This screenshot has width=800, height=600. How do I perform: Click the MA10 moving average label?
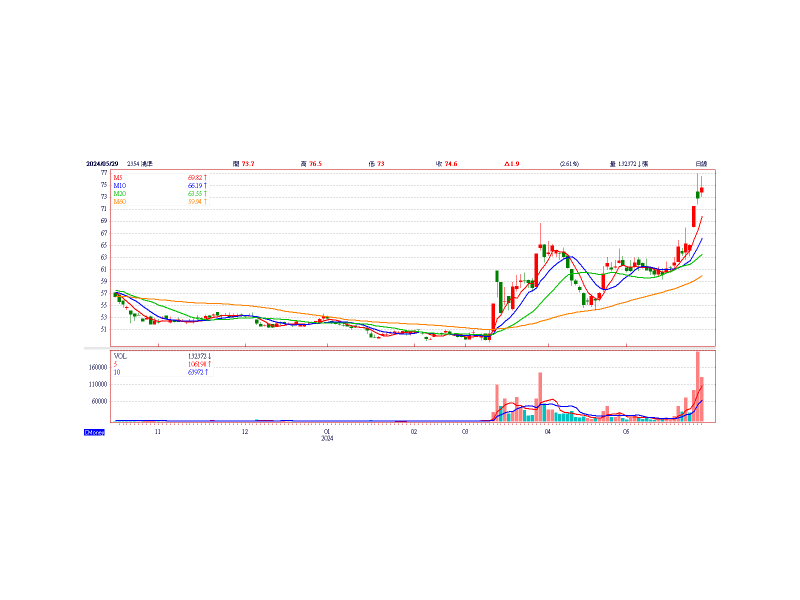tap(119, 185)
